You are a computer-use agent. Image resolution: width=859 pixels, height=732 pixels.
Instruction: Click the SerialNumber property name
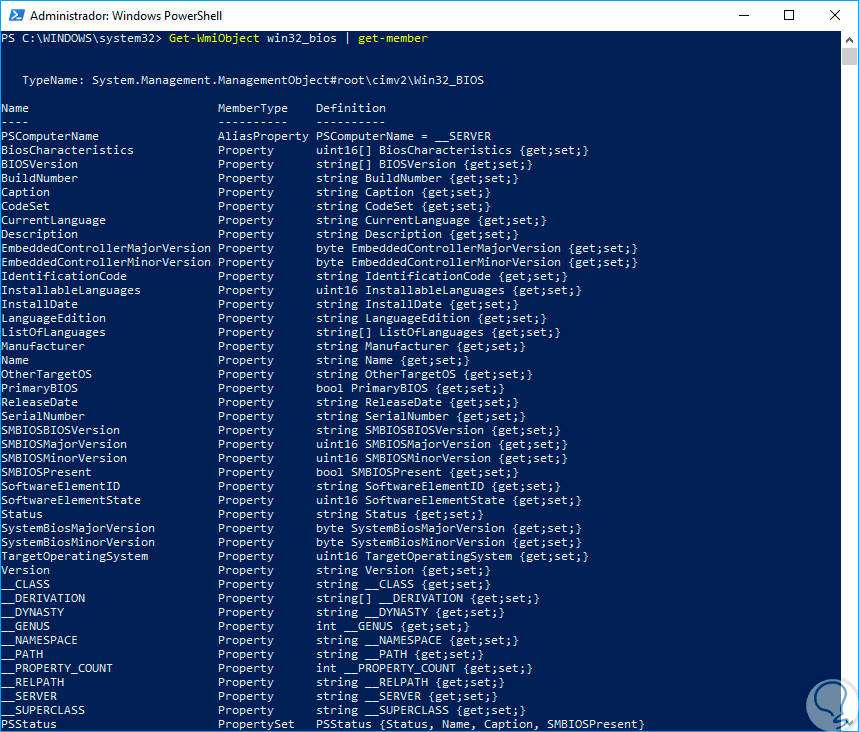[x=43, y=416]
